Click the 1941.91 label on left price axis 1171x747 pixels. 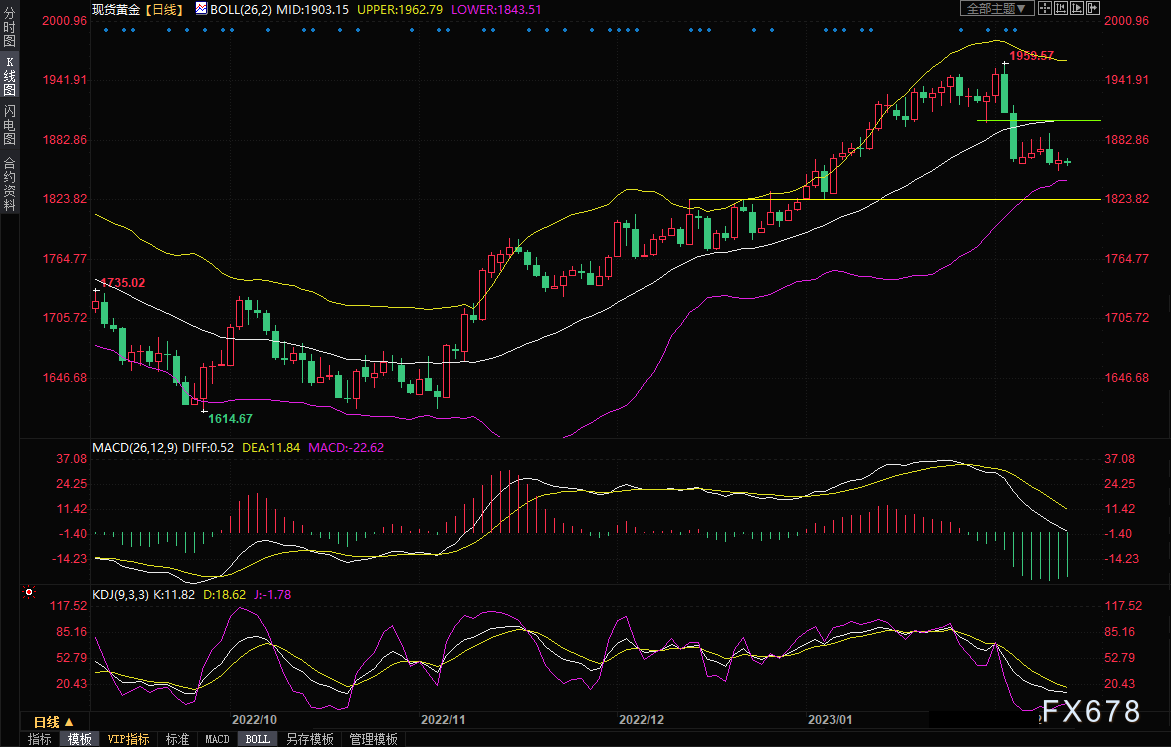(x=64, y=80)
